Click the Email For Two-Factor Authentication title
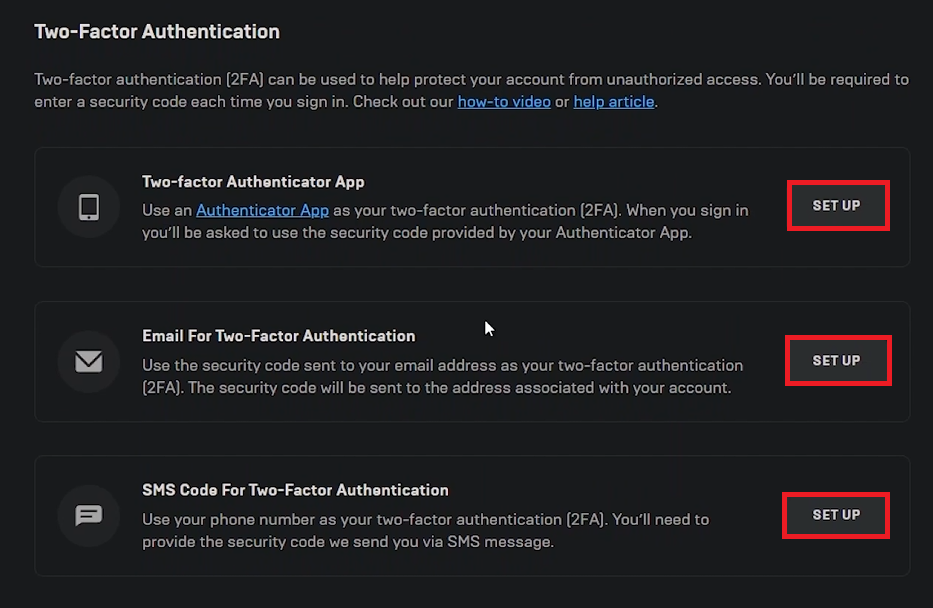 [278, 336]
